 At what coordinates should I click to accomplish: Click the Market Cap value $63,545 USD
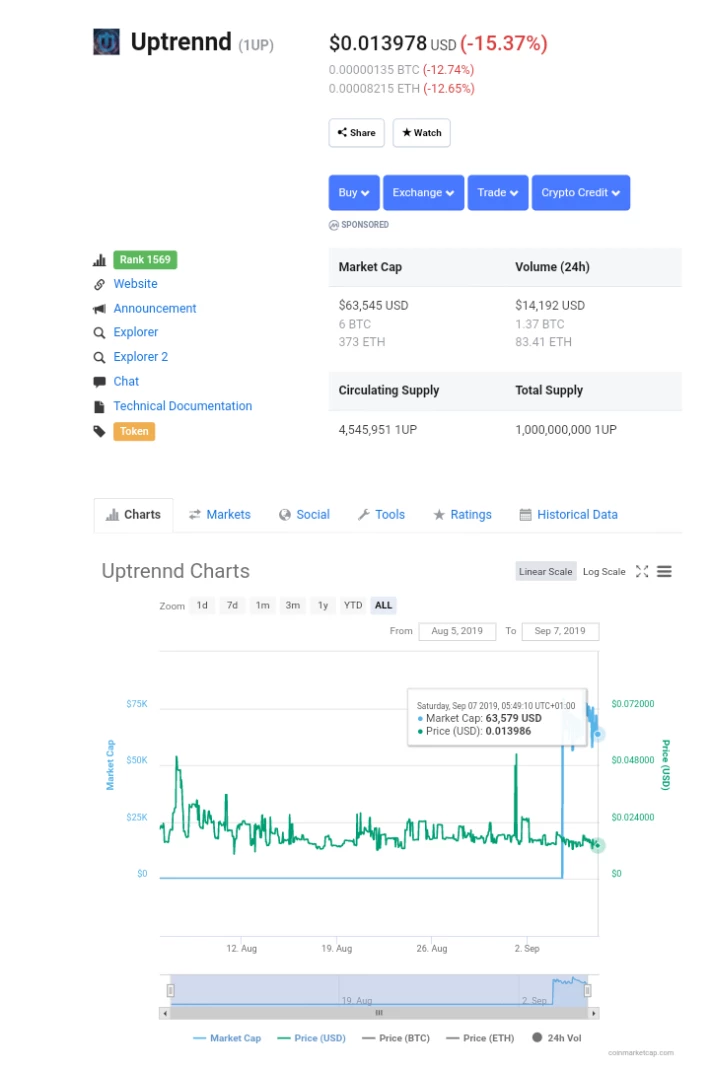coord(373,305)
